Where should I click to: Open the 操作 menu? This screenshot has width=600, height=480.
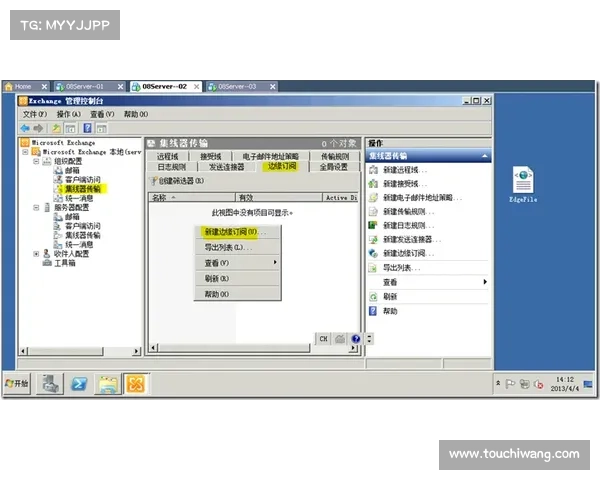click(68, 114)
